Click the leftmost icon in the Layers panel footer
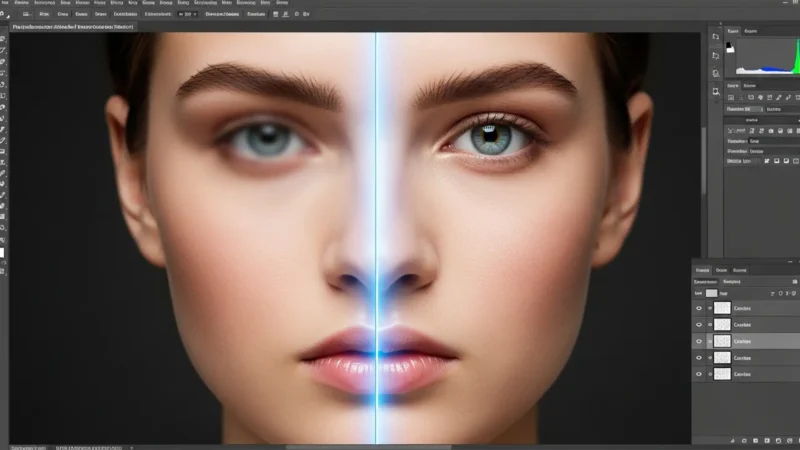The width and height of the screenshot is (800, 450). click(733, 440)
